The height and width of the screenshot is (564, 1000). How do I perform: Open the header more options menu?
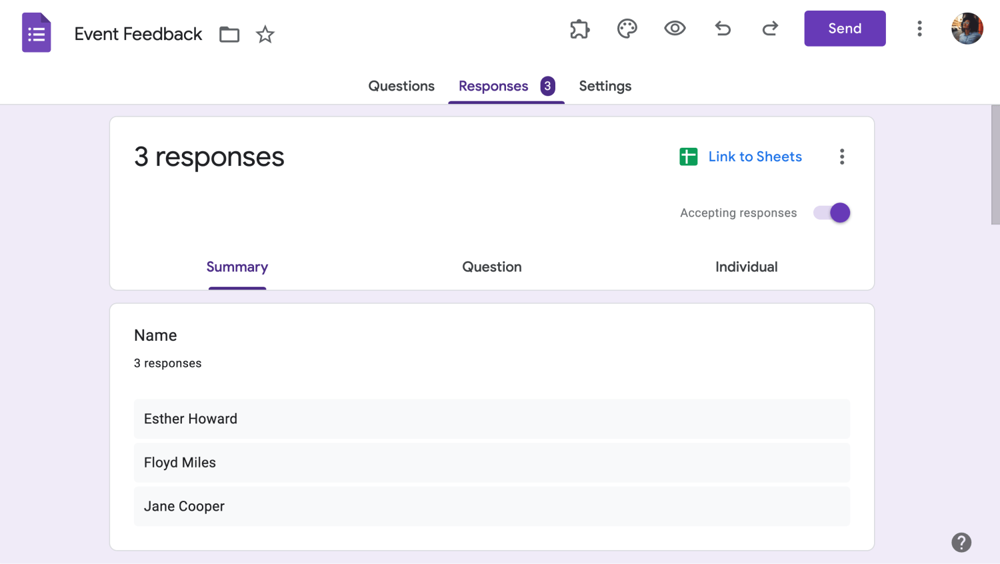point(919,29)
